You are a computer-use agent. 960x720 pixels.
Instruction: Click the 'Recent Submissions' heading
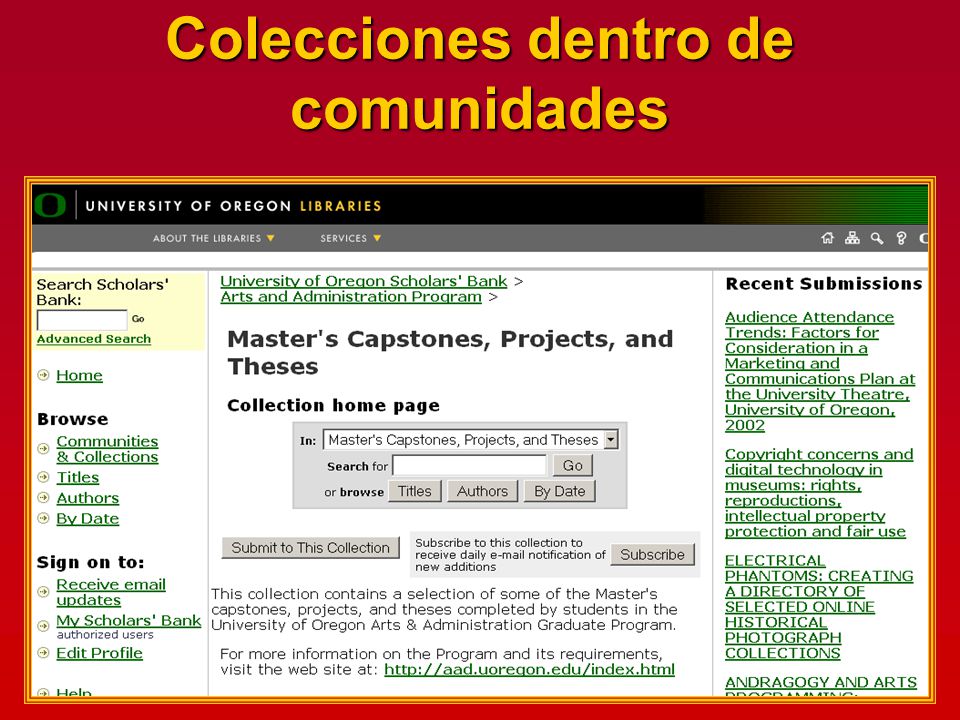click(x=824, y=283)
